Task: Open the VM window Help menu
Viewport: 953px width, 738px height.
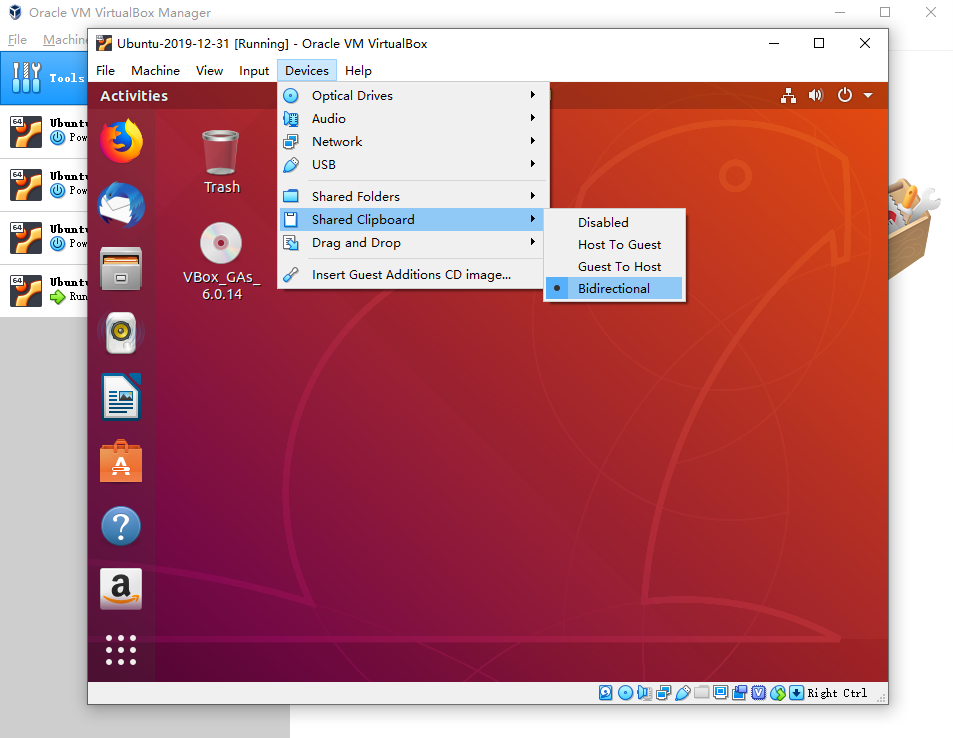Action: (358, 71)
